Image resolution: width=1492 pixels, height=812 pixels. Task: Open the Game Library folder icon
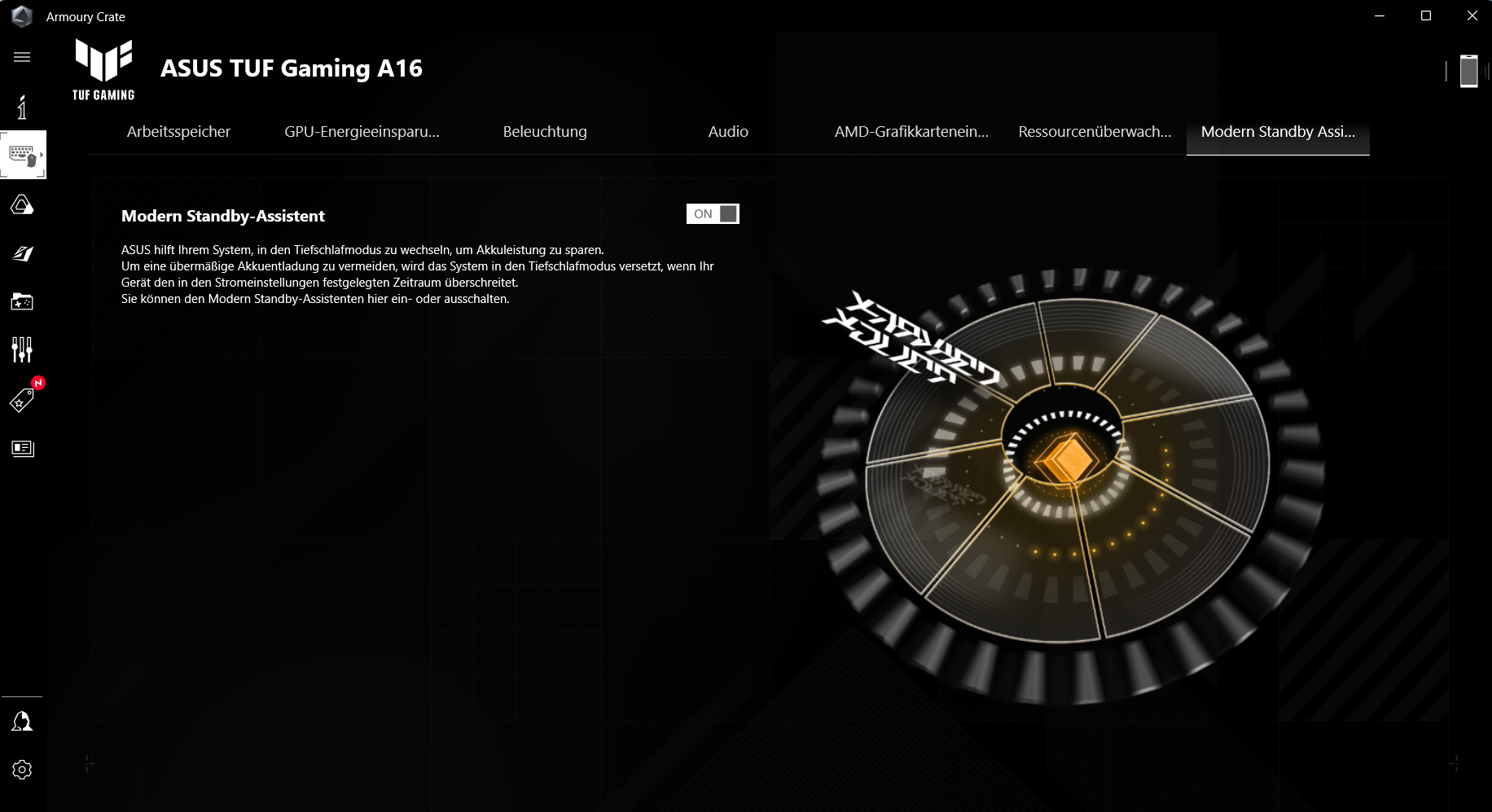click(x=22, y=301)
